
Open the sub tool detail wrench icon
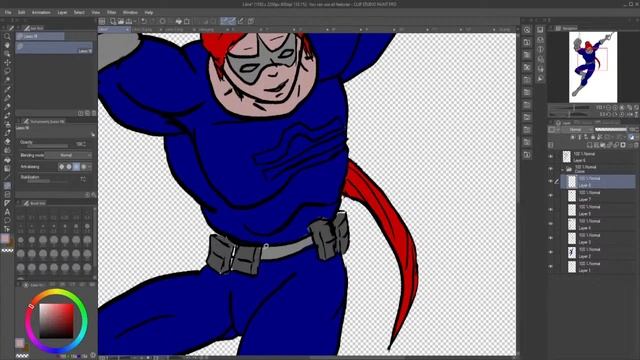pos(94,195)
